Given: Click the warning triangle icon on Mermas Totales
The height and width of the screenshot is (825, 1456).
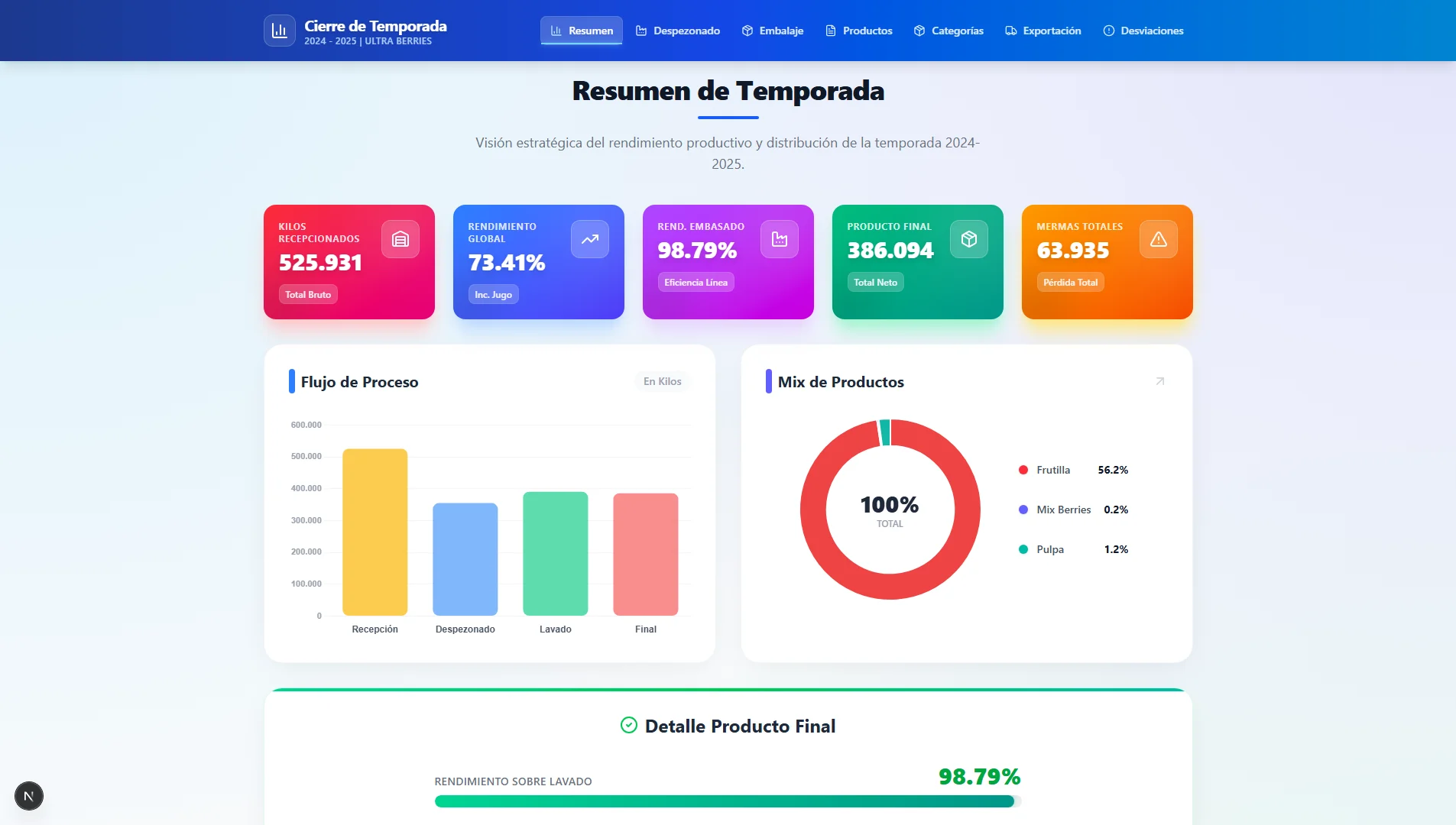Looking at the screenshot, I should (1159, 239).
